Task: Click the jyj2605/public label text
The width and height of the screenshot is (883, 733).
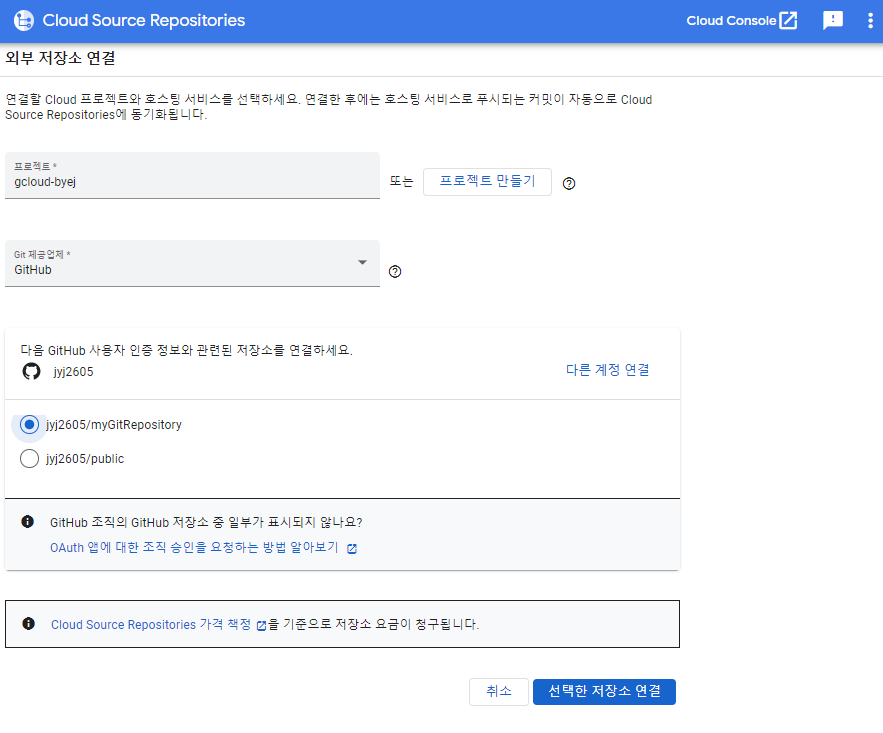Action: pos(85,459)
